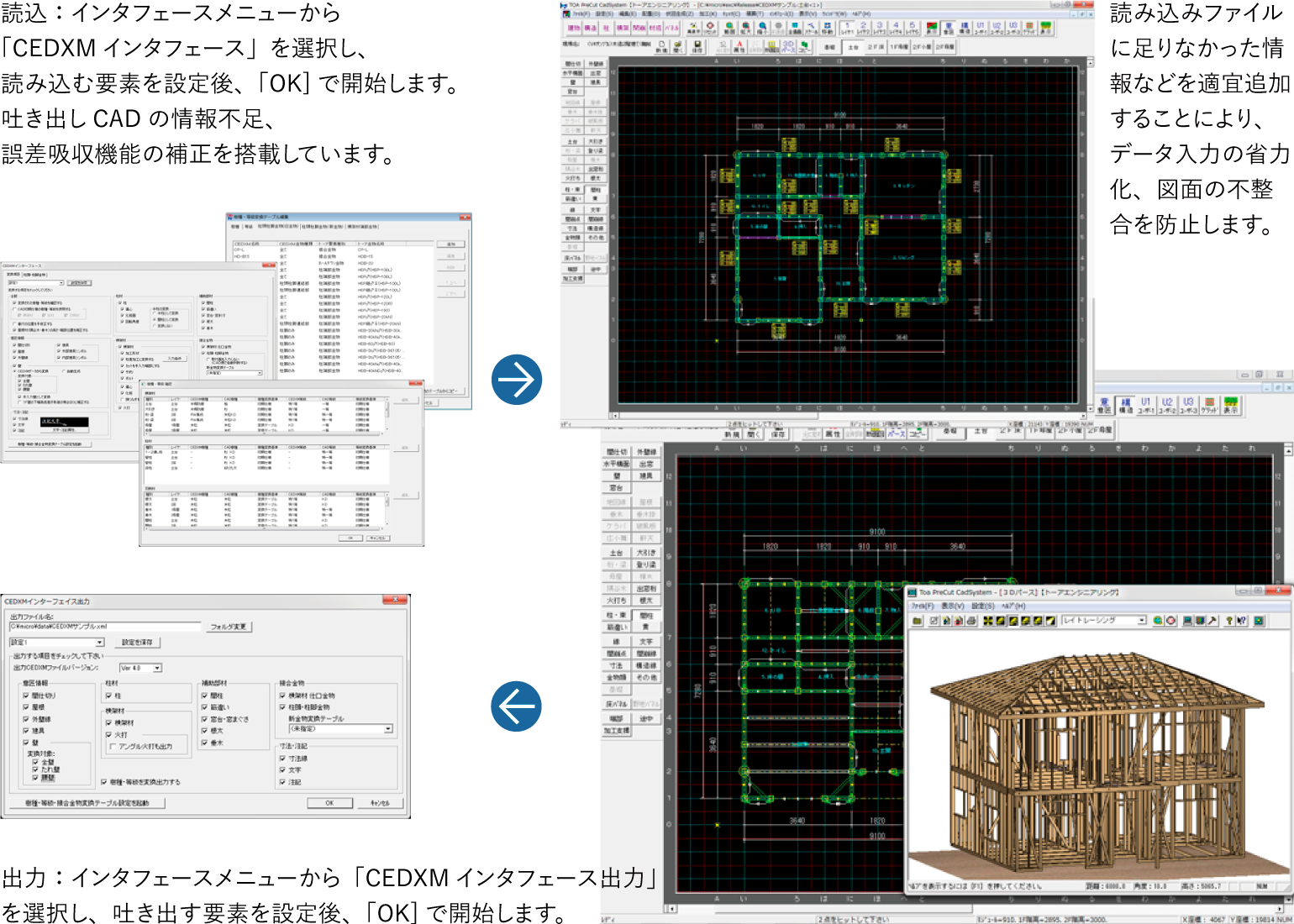Toggle 外壁線 checkbox in CEDXM output dialog

point(26,719)
